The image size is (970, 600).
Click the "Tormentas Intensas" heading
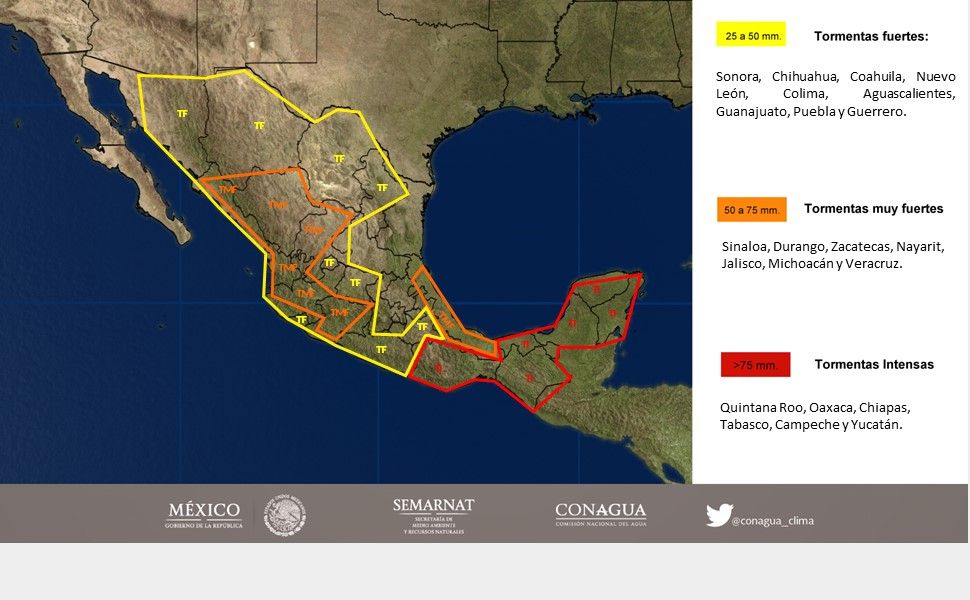point(874,364)
